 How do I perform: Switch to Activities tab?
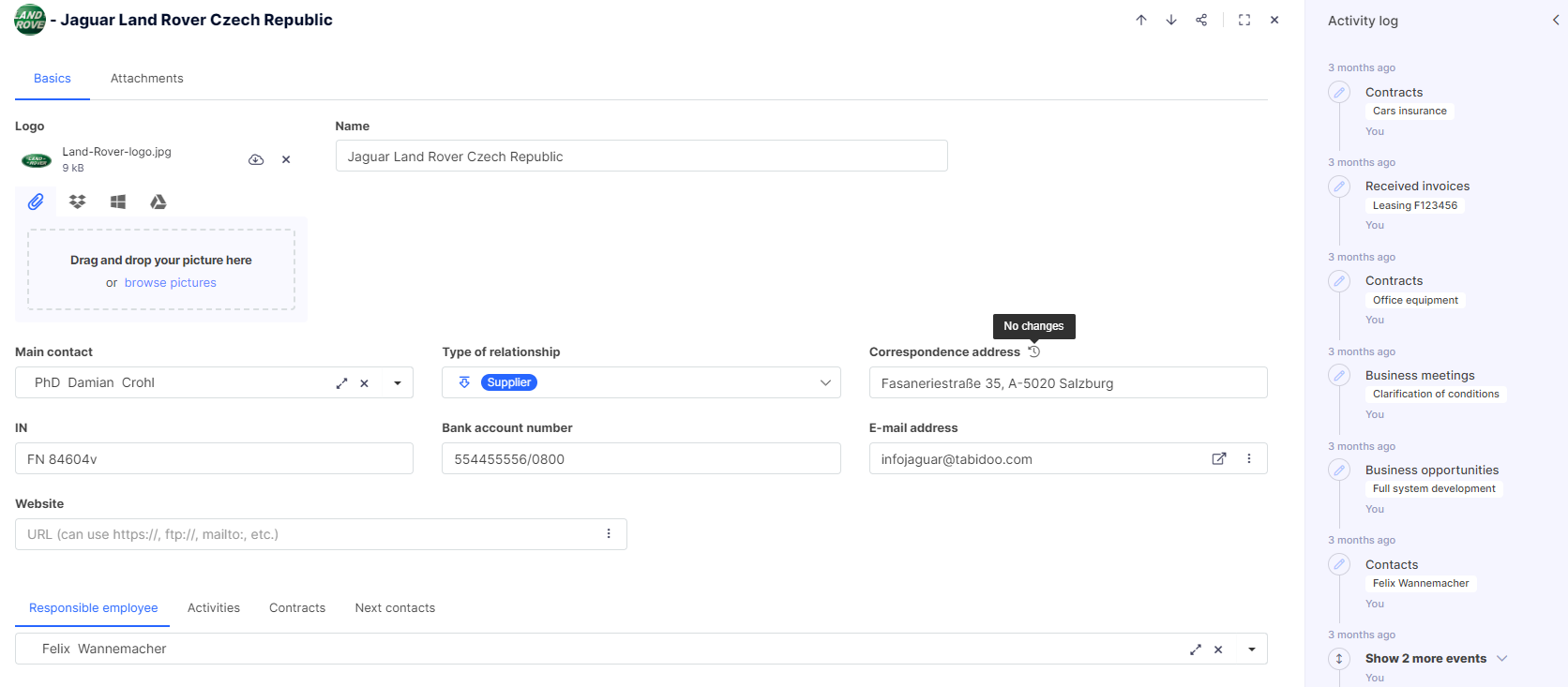coord(214,608)
